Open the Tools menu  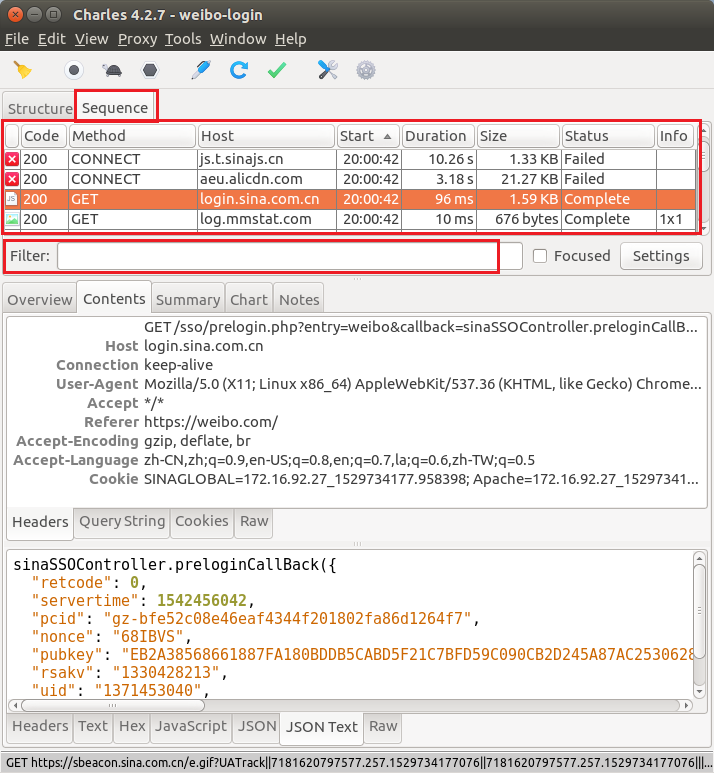coord(183,39)
